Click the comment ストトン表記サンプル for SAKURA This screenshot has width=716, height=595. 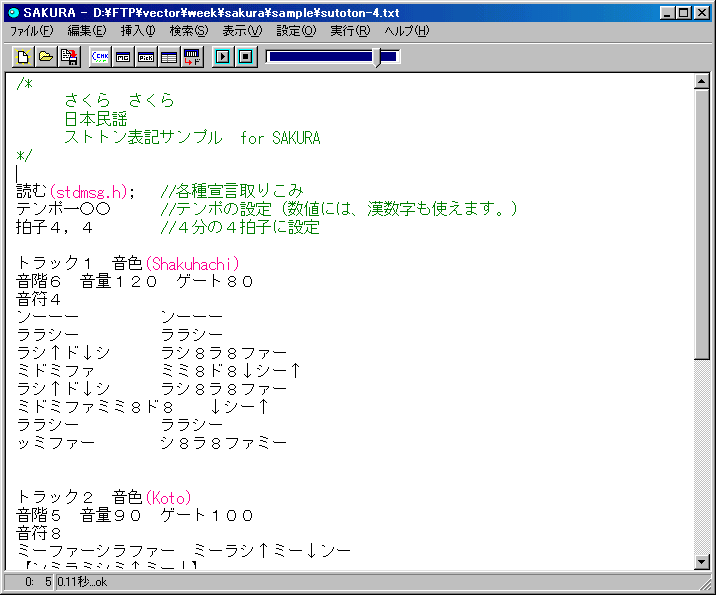coord(192,137)
